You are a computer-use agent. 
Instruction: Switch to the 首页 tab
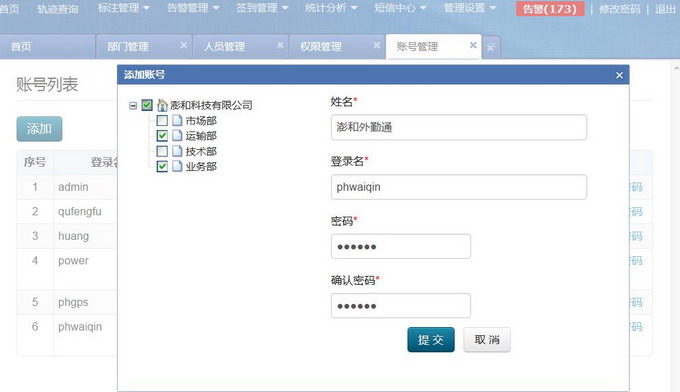click(x=47, y=46)
